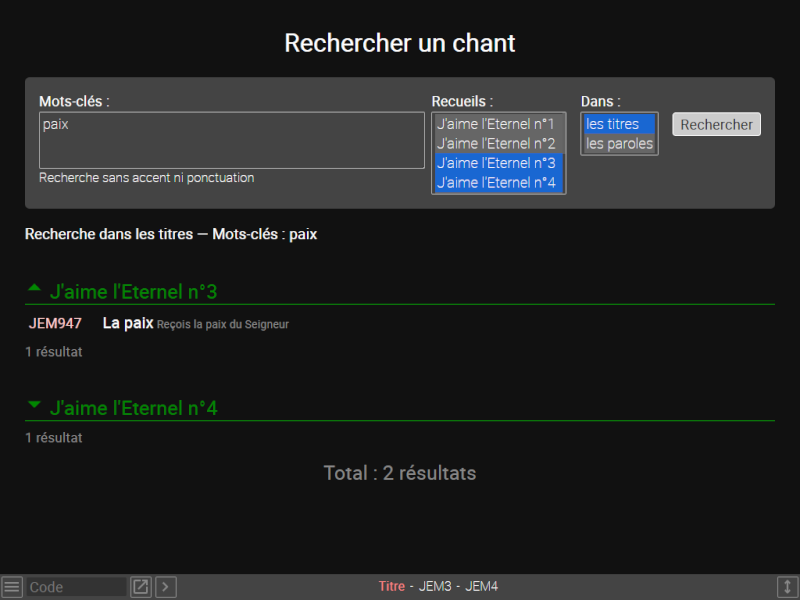
Task: Open the song 'La paix' result
Action: [x=128, y=323]
